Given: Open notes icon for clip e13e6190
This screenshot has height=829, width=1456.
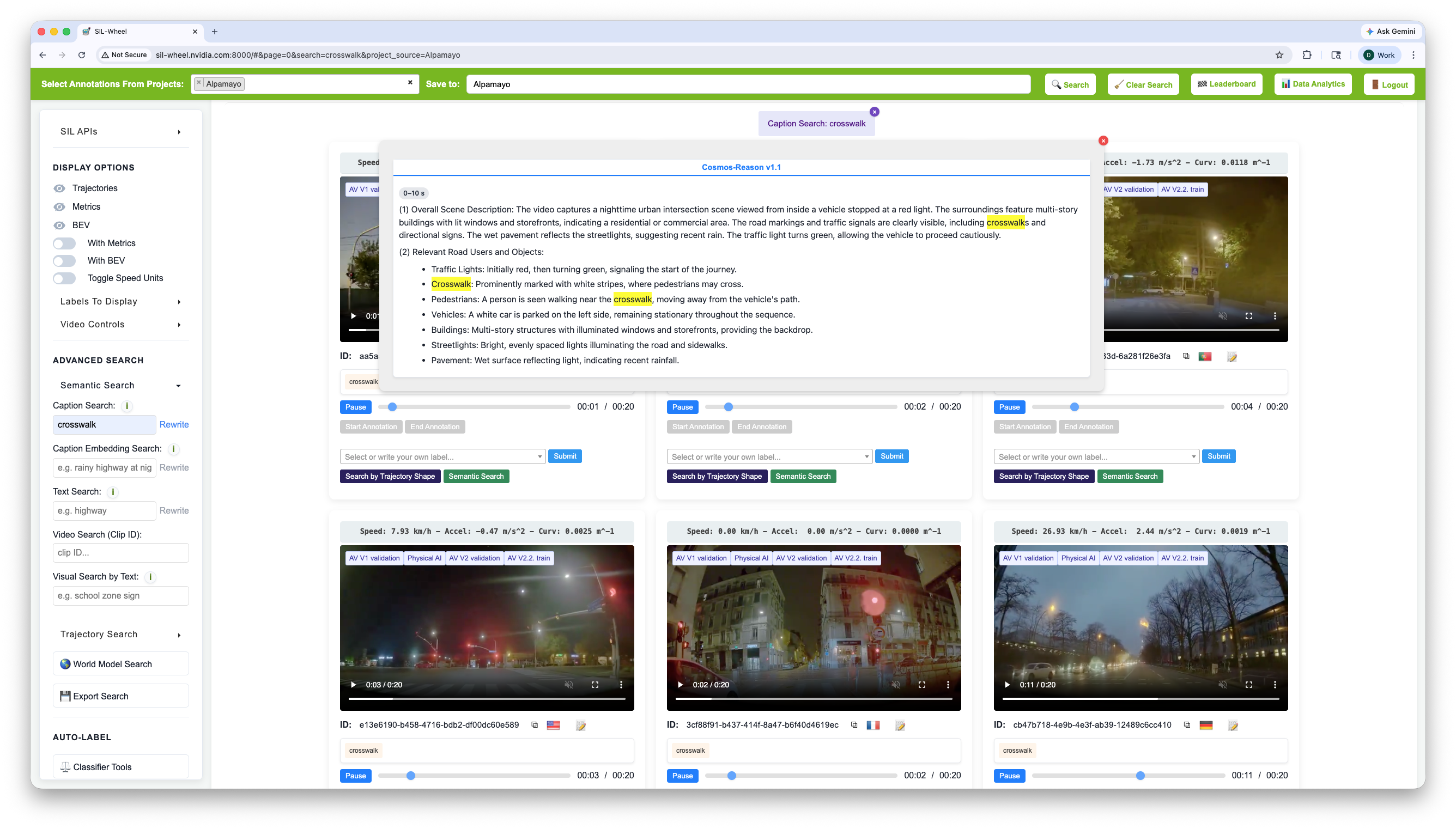Looking at the screenshot, I should point(580,726).
